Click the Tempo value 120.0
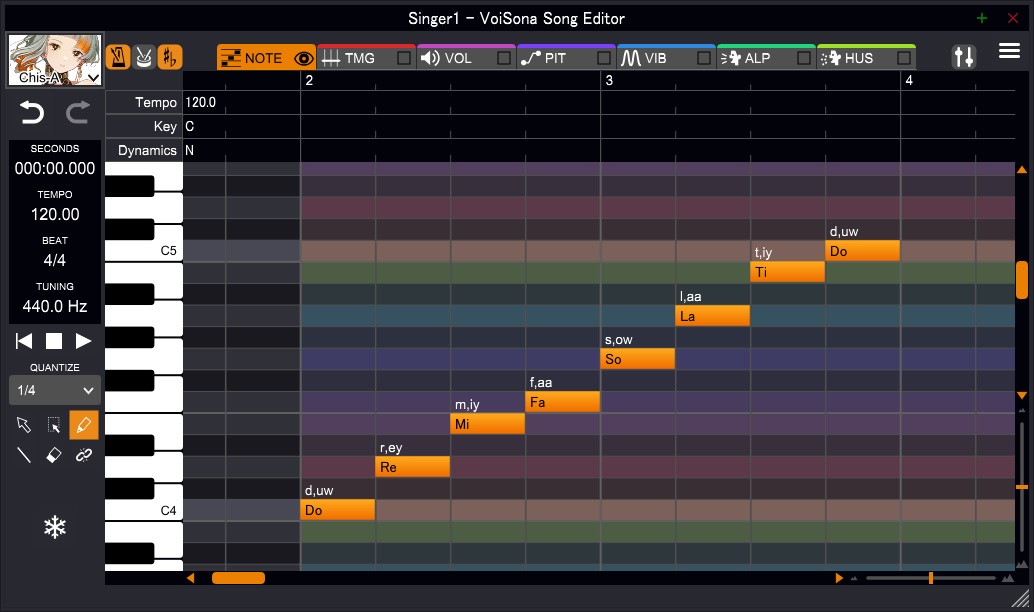The image size is (1034, 612). click(x=200, y=102)
